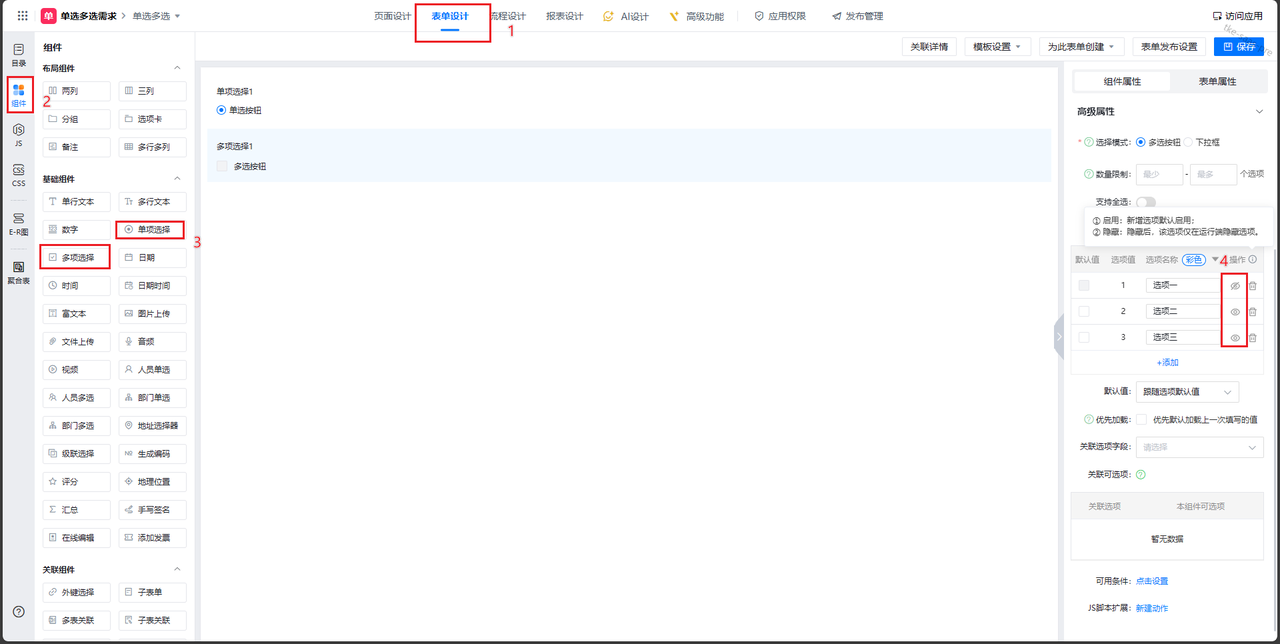Open the 默认值 dropdown
The image size is (1280, 644).
[x=1188, y=392]
